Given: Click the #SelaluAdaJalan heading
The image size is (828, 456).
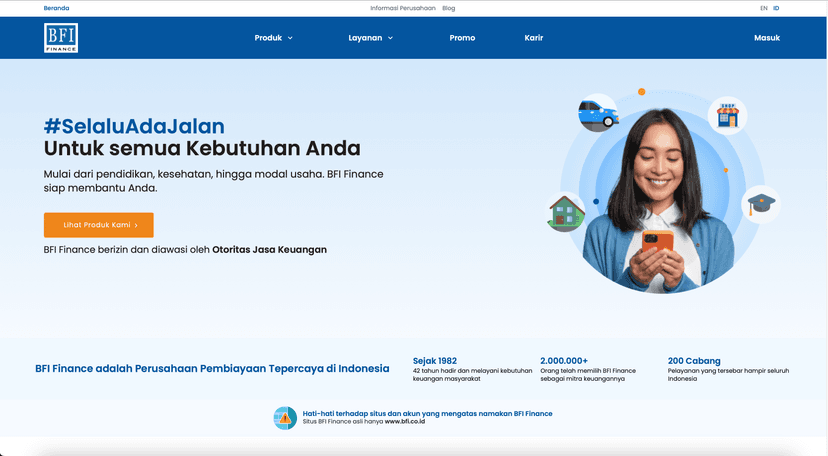Looking at the screenshot, I should pos(134,126).
